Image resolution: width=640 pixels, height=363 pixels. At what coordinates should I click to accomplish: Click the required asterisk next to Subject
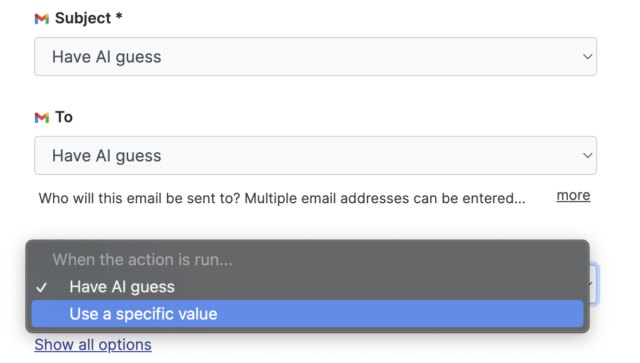coord(119,16)
